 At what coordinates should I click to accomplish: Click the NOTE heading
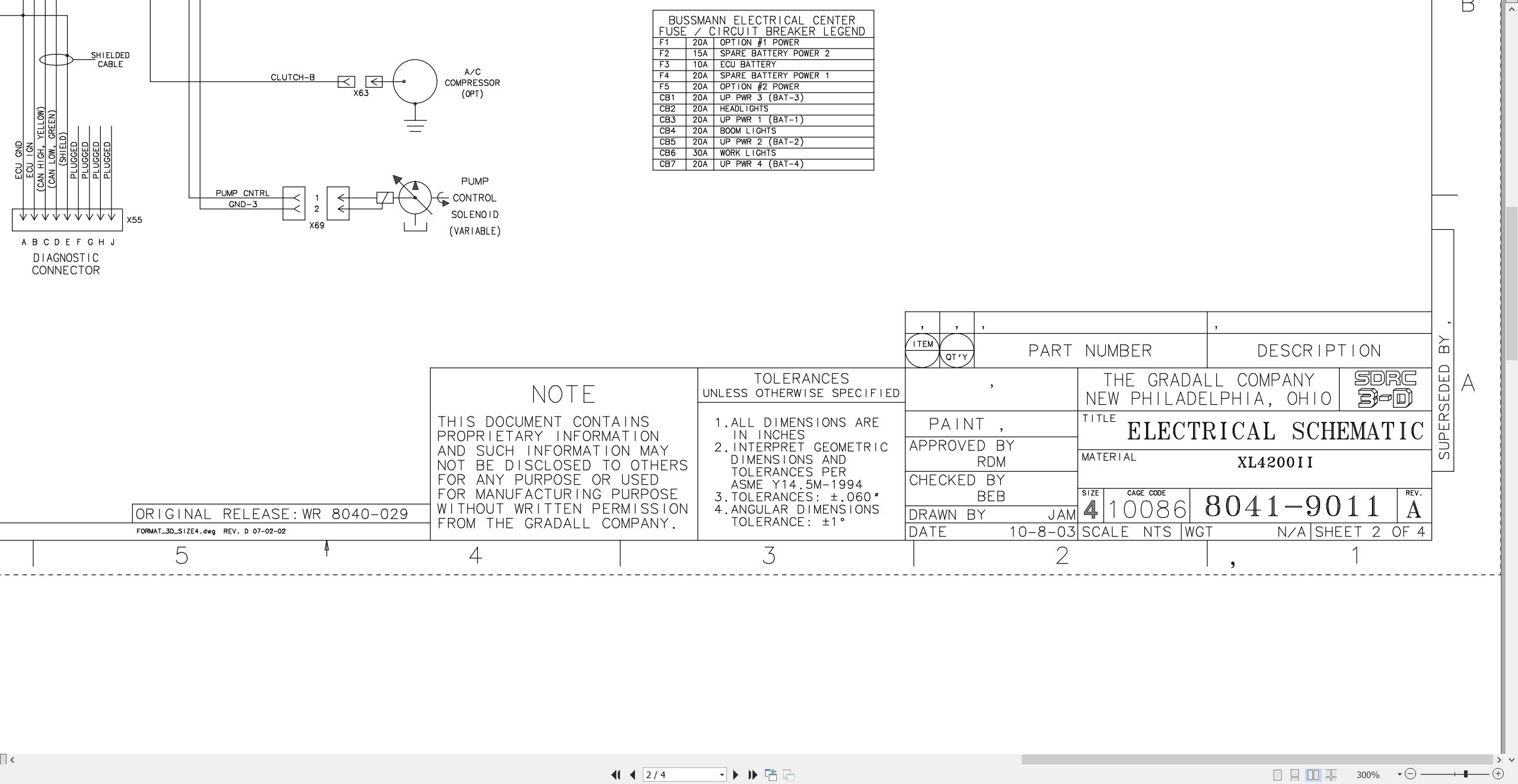tap(563, 394)
